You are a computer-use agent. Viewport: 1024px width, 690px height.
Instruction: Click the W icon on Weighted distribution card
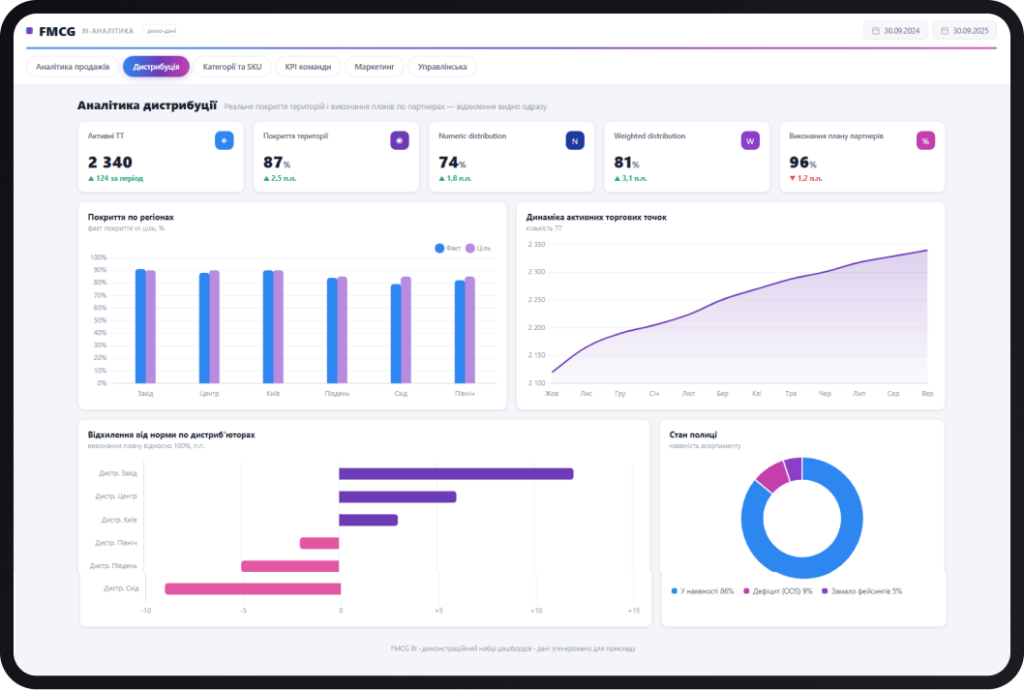(x=750, y=140)
